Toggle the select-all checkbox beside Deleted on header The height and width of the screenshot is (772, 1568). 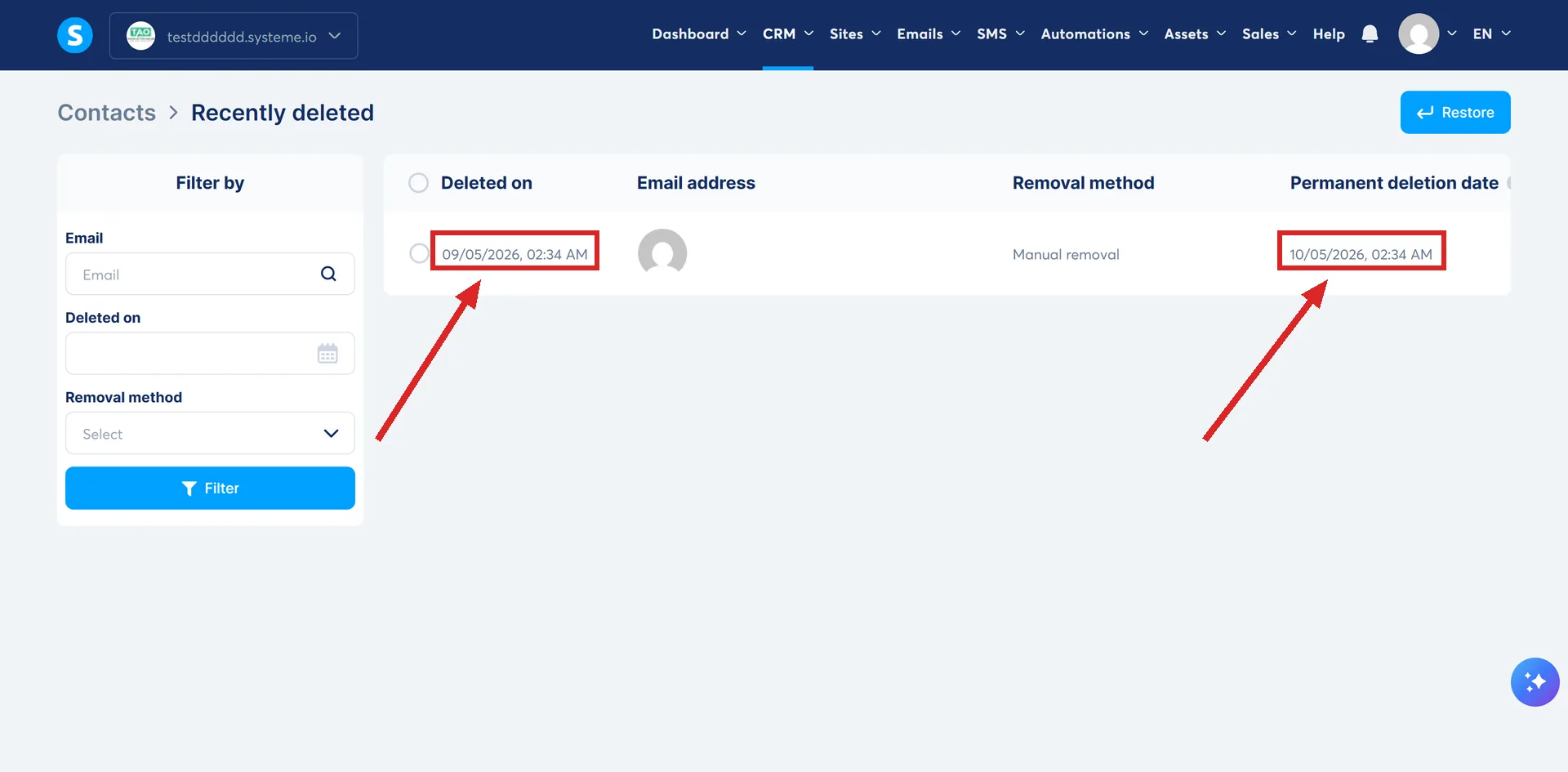tap(418, 183)
